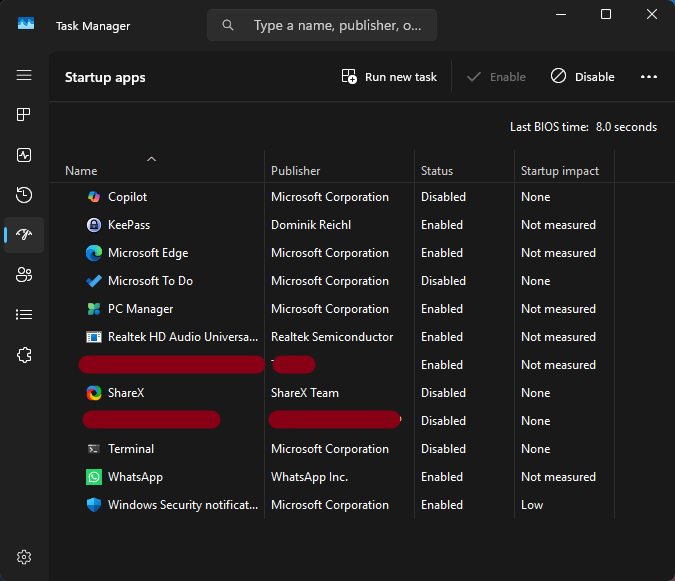Screen dimensions: 675x581
Task: Sort list by Name column header
Action: [81, 171]
